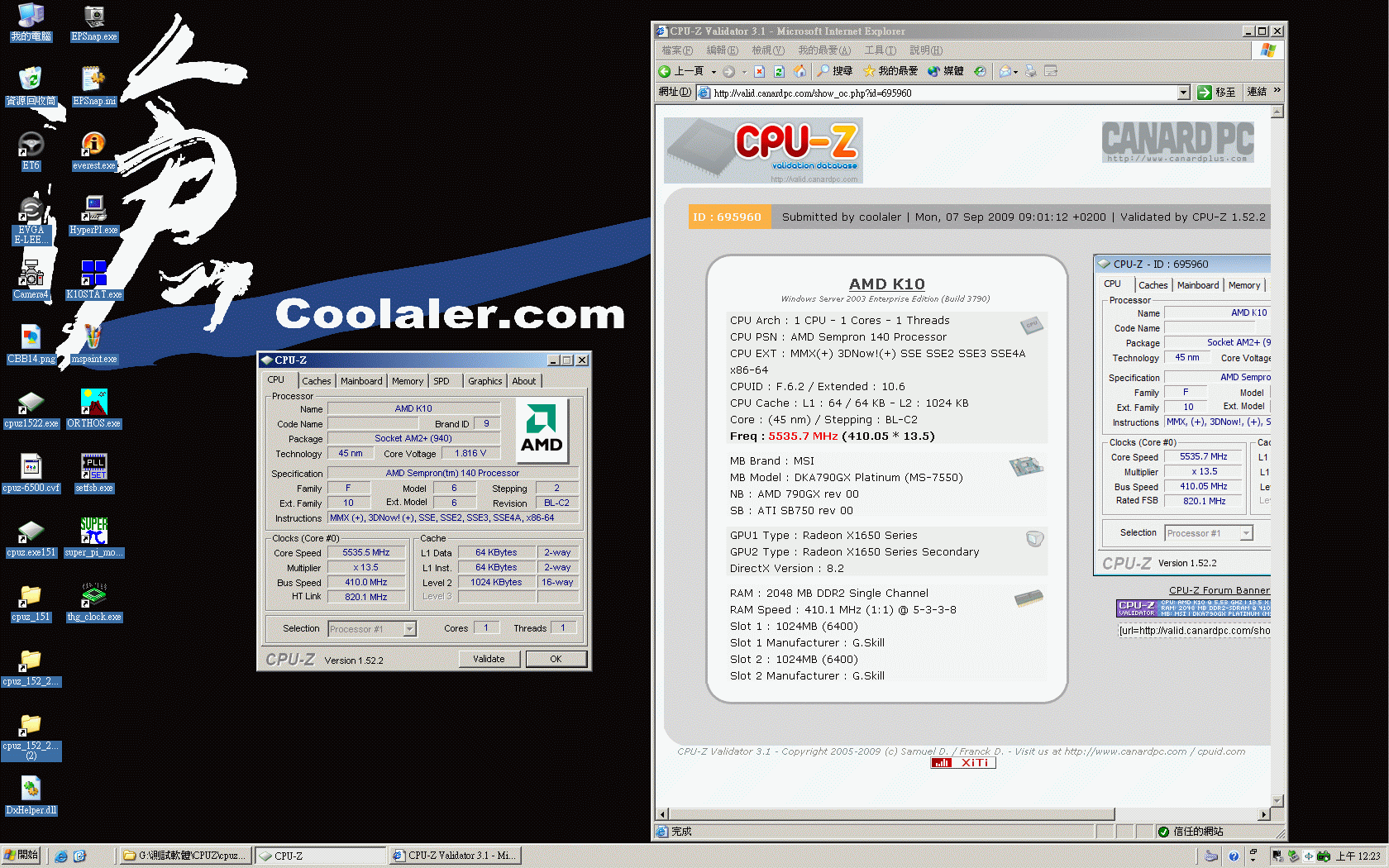1389x868 pixels.
Task: Click the Windows Start button
Action: tap(21, 856)
